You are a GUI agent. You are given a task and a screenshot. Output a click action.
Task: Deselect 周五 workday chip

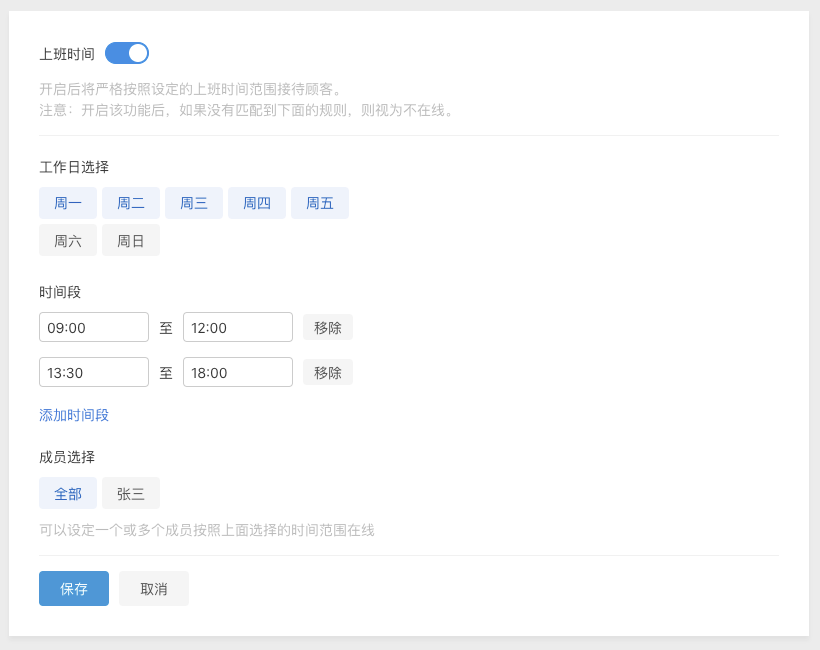320,203
